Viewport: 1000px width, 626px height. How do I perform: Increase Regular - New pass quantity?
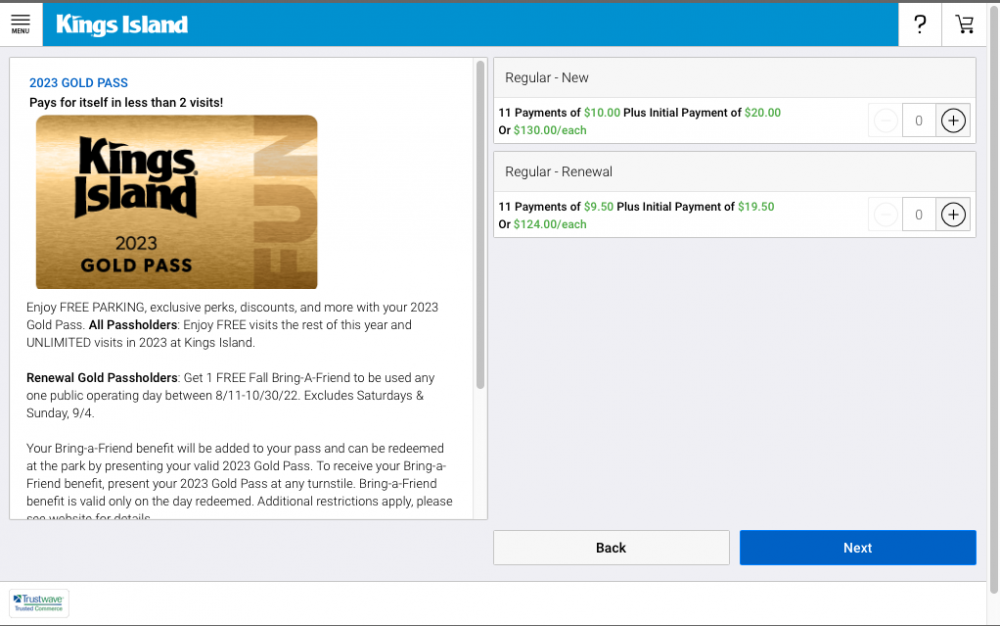(x=953, y=121)
